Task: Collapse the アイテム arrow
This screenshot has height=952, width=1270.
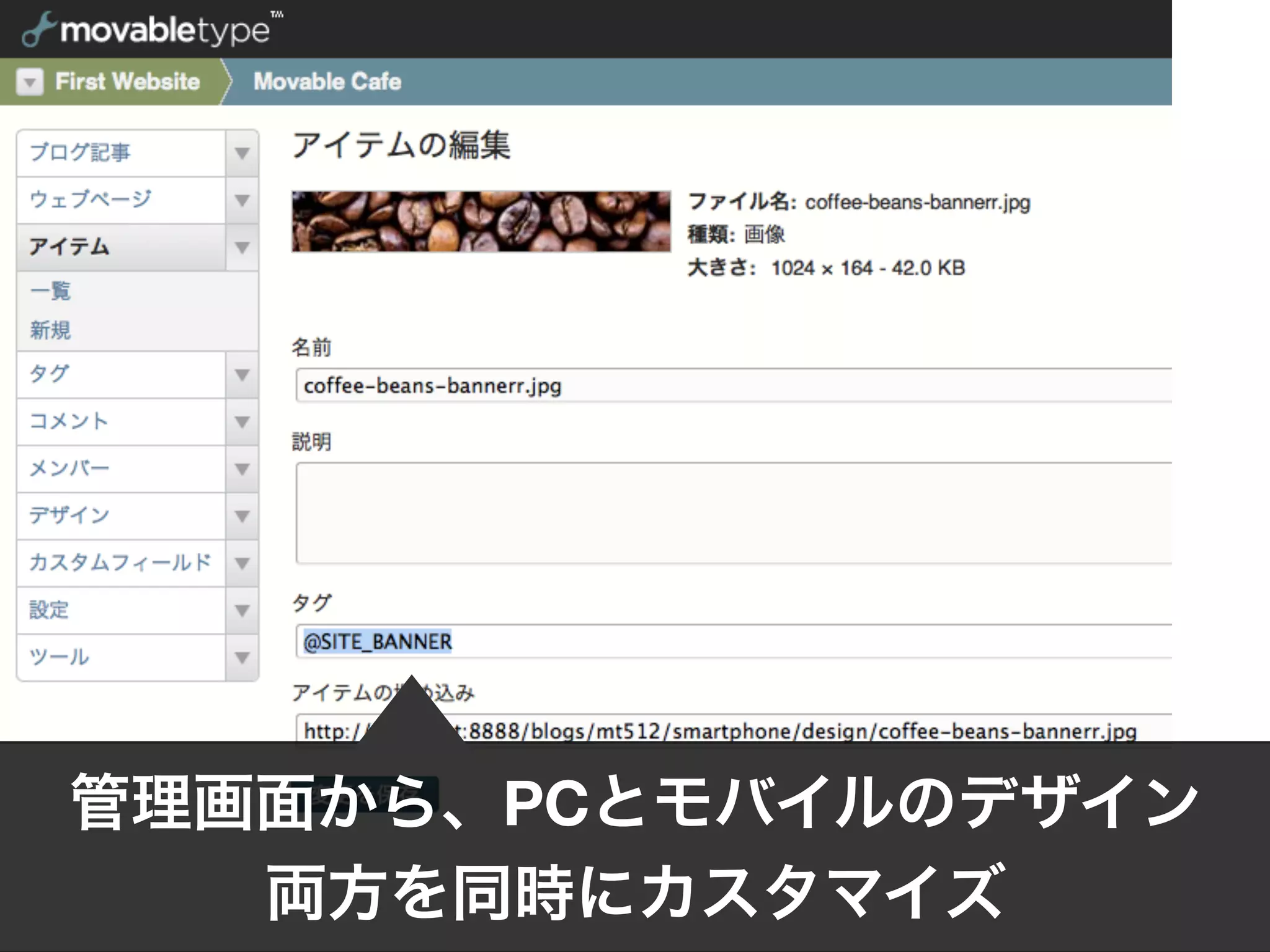Action: pos(242,247)
